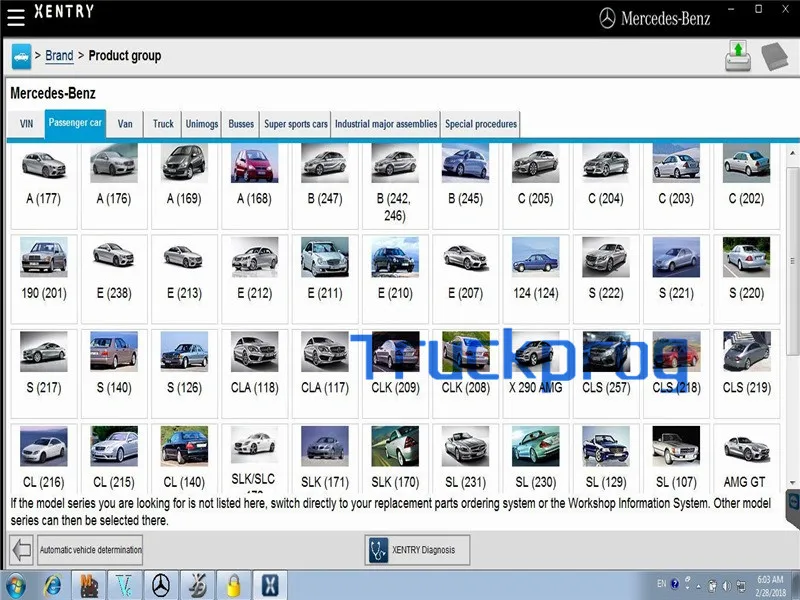
Task: Select the A (177) model series
Action: click(44, 186)
